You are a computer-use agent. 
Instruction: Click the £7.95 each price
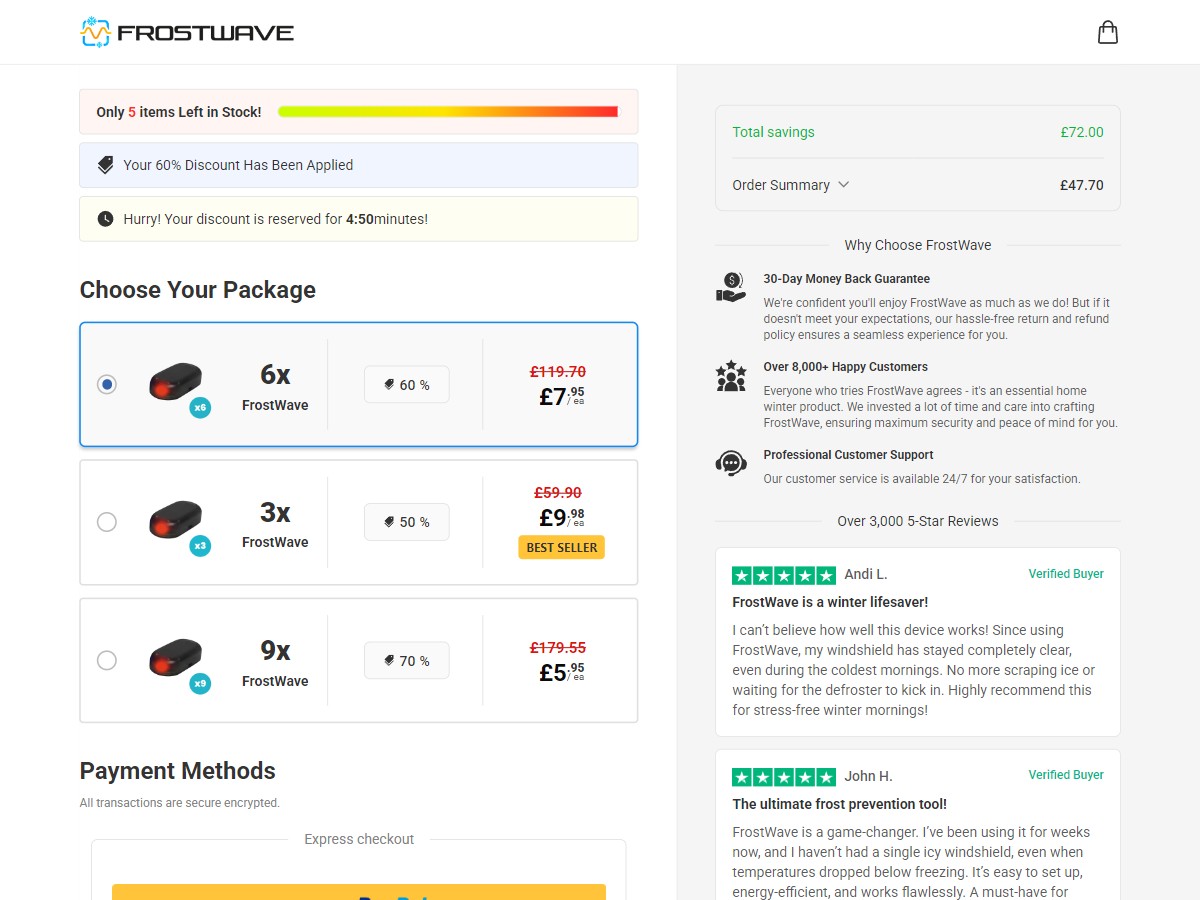(x=562, y=396)
